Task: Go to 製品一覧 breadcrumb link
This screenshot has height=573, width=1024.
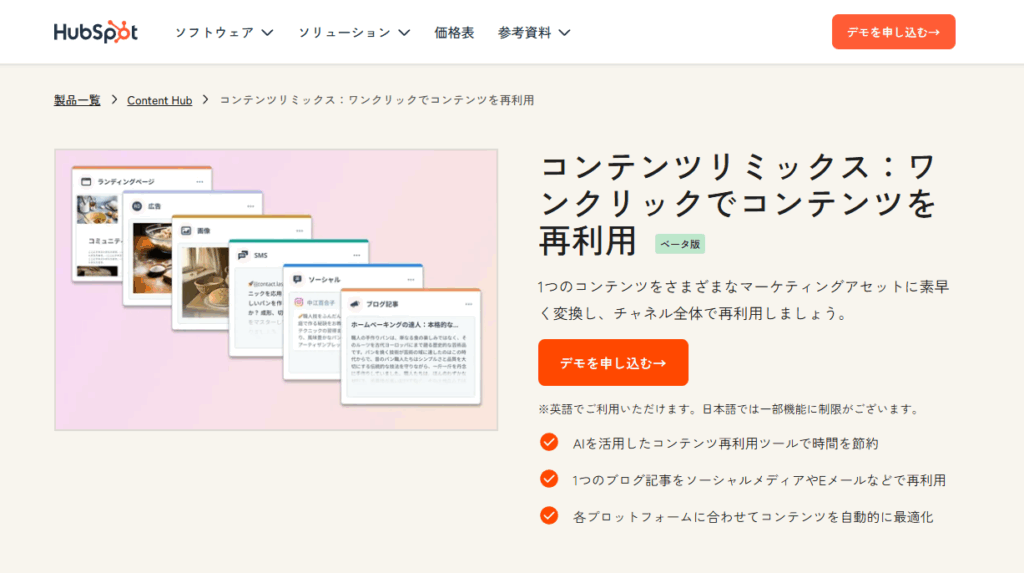Action: (77, 100)
